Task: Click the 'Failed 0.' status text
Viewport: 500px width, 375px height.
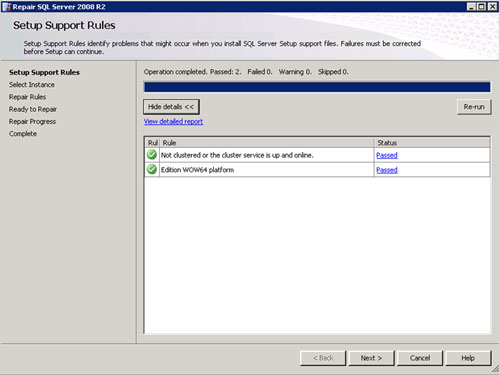Action: pos(260,72)
